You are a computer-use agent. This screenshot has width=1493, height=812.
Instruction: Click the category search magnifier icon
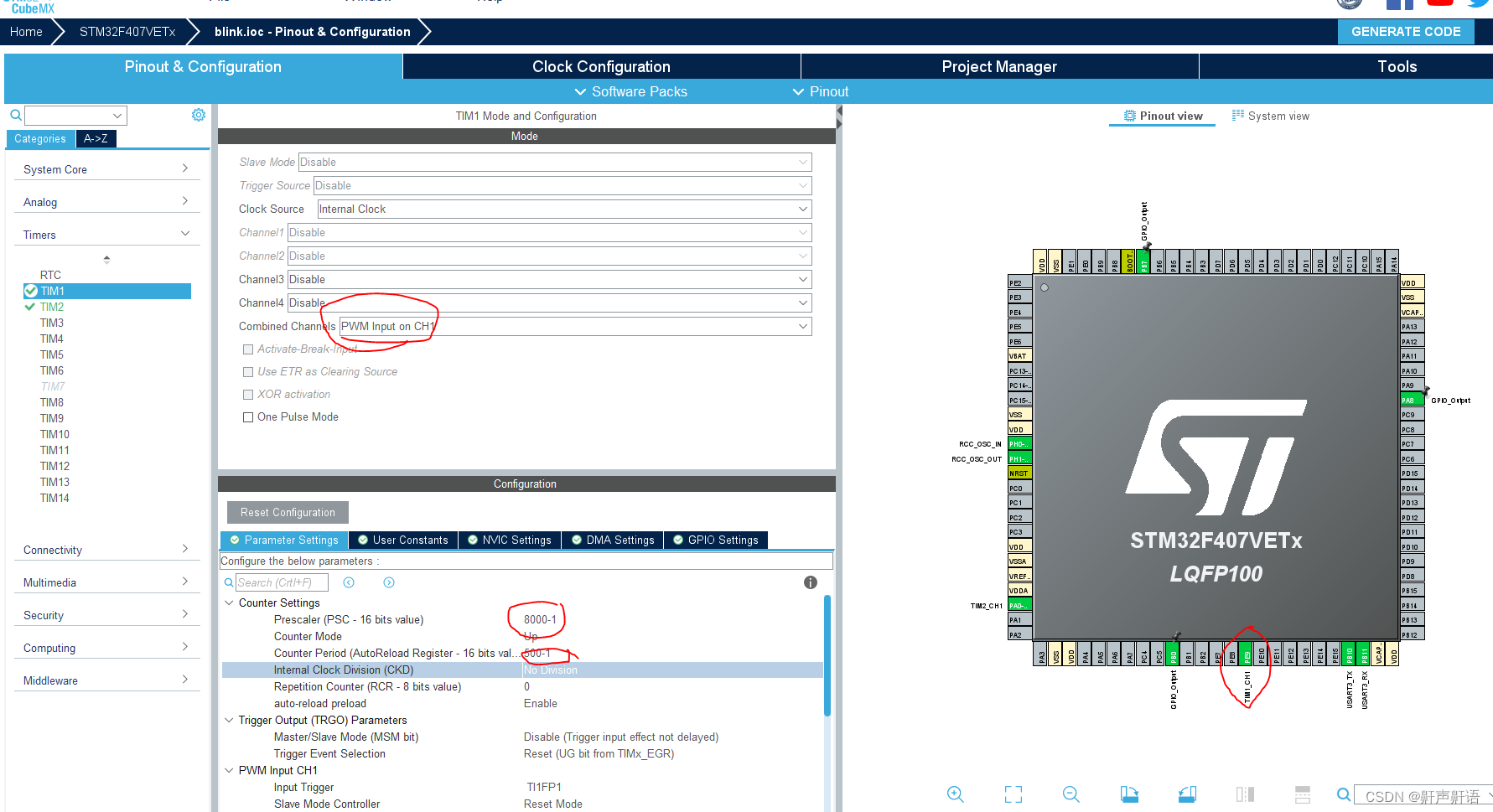click(x=15, y=116)
